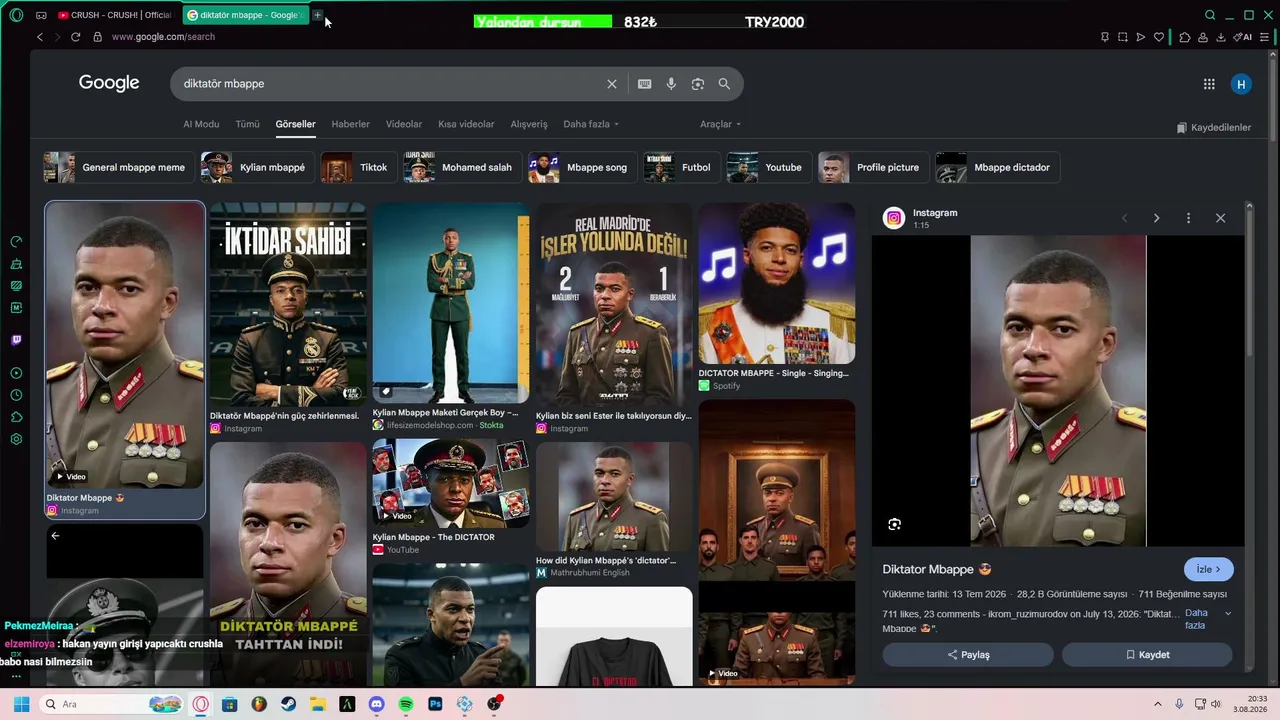Open the sidebar player icon
The image size is (1280, 720).
pos(16,373)
